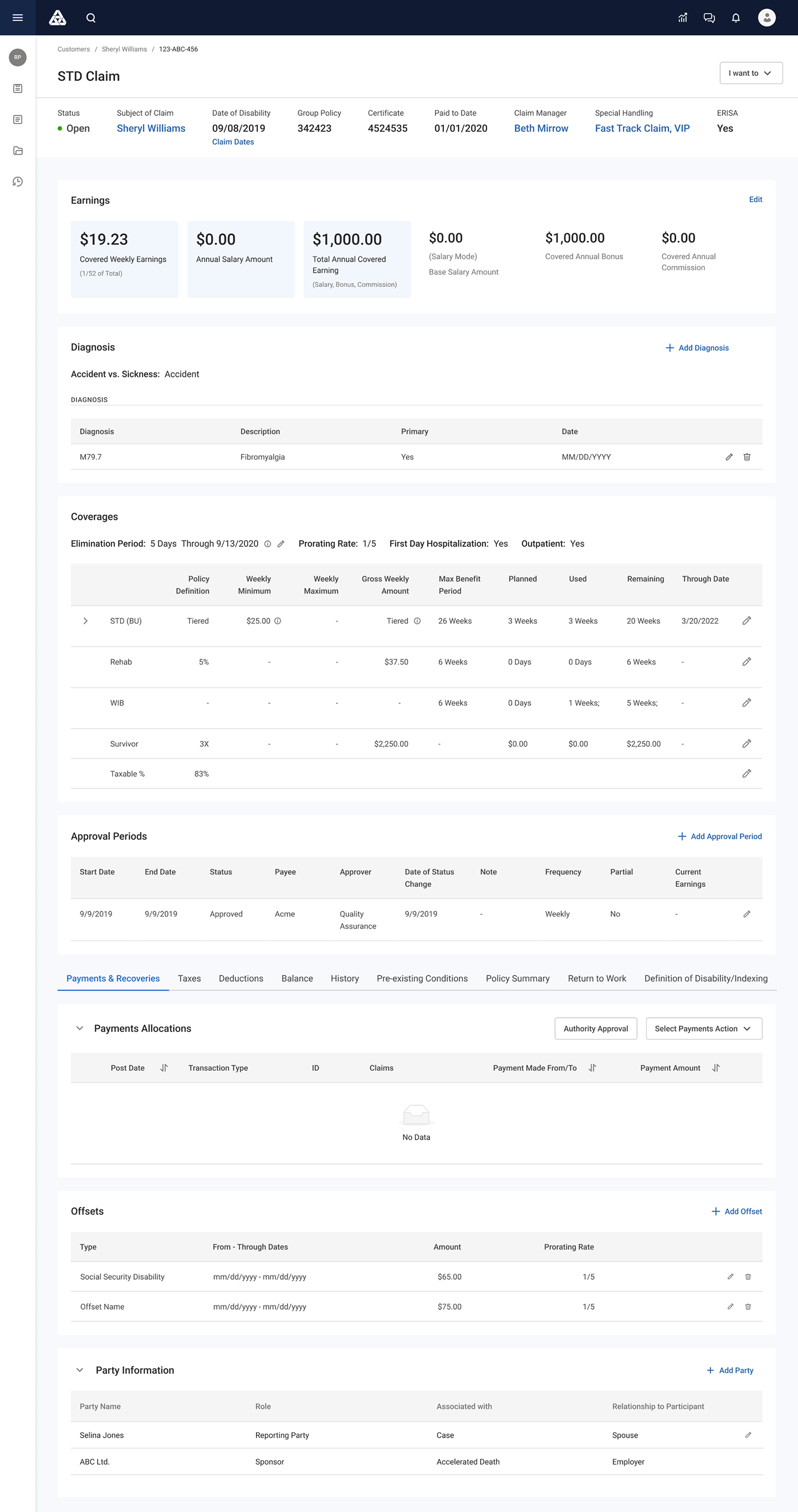Select the Total Annual Covered Earning card
Screen dimensions: 798x1512
click(x=357, y=259)
